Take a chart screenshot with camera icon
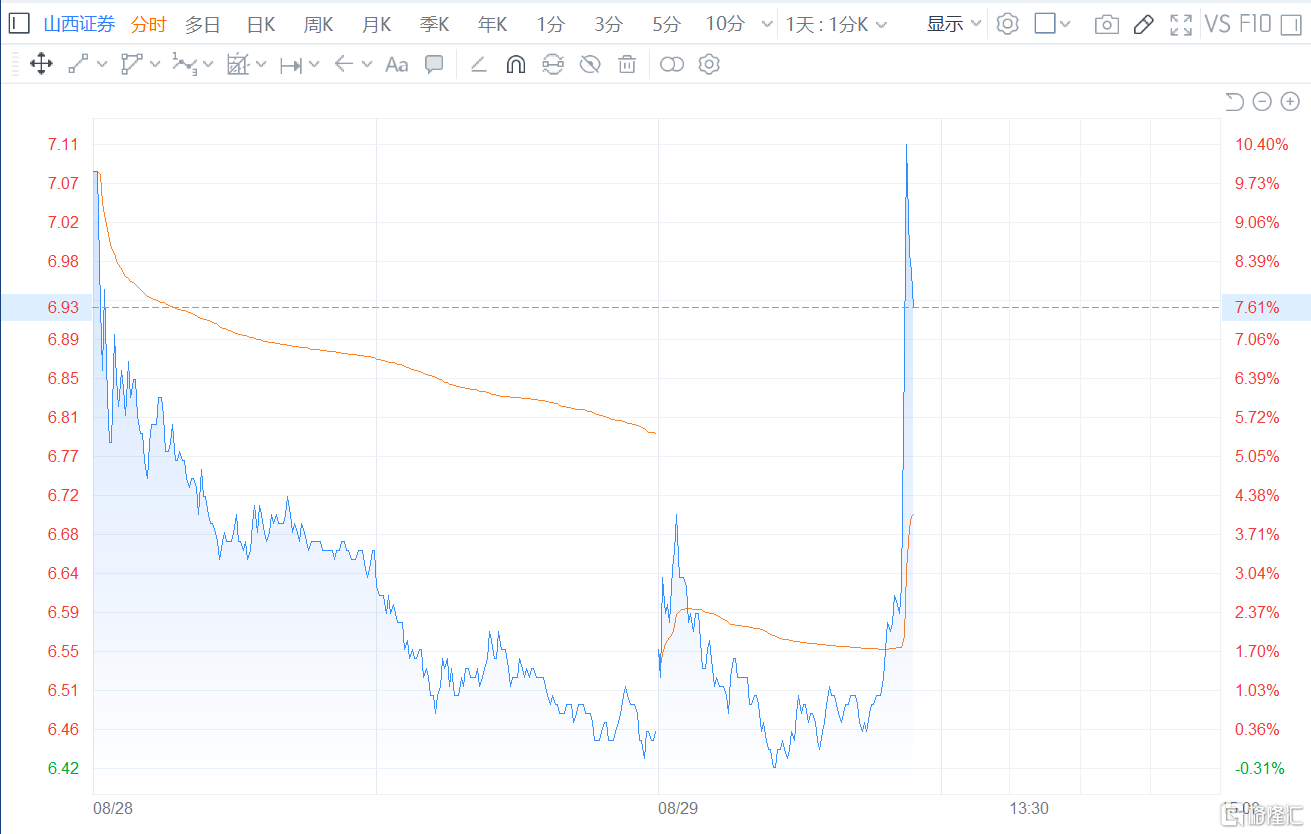 pyautogui.click(x=1107, y=25)
